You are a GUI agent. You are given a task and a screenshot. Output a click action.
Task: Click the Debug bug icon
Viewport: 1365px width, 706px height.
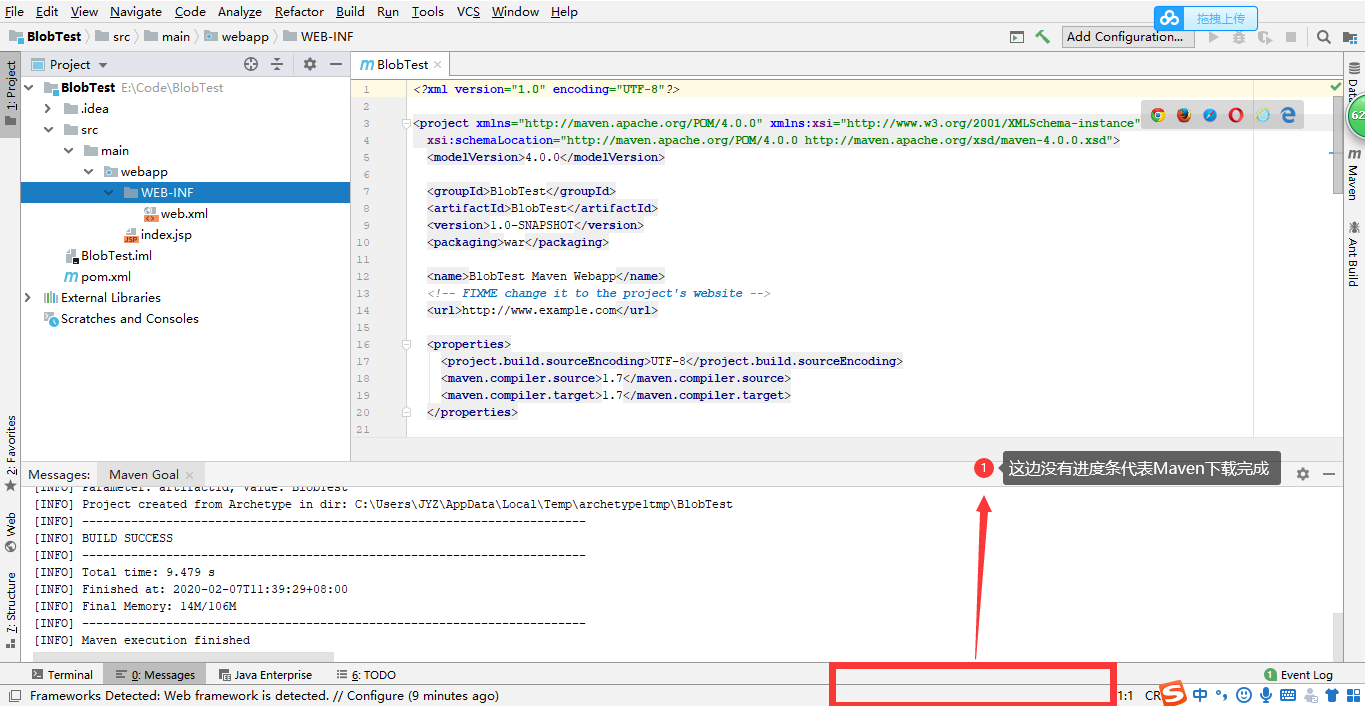click(x=1239, y=37)
